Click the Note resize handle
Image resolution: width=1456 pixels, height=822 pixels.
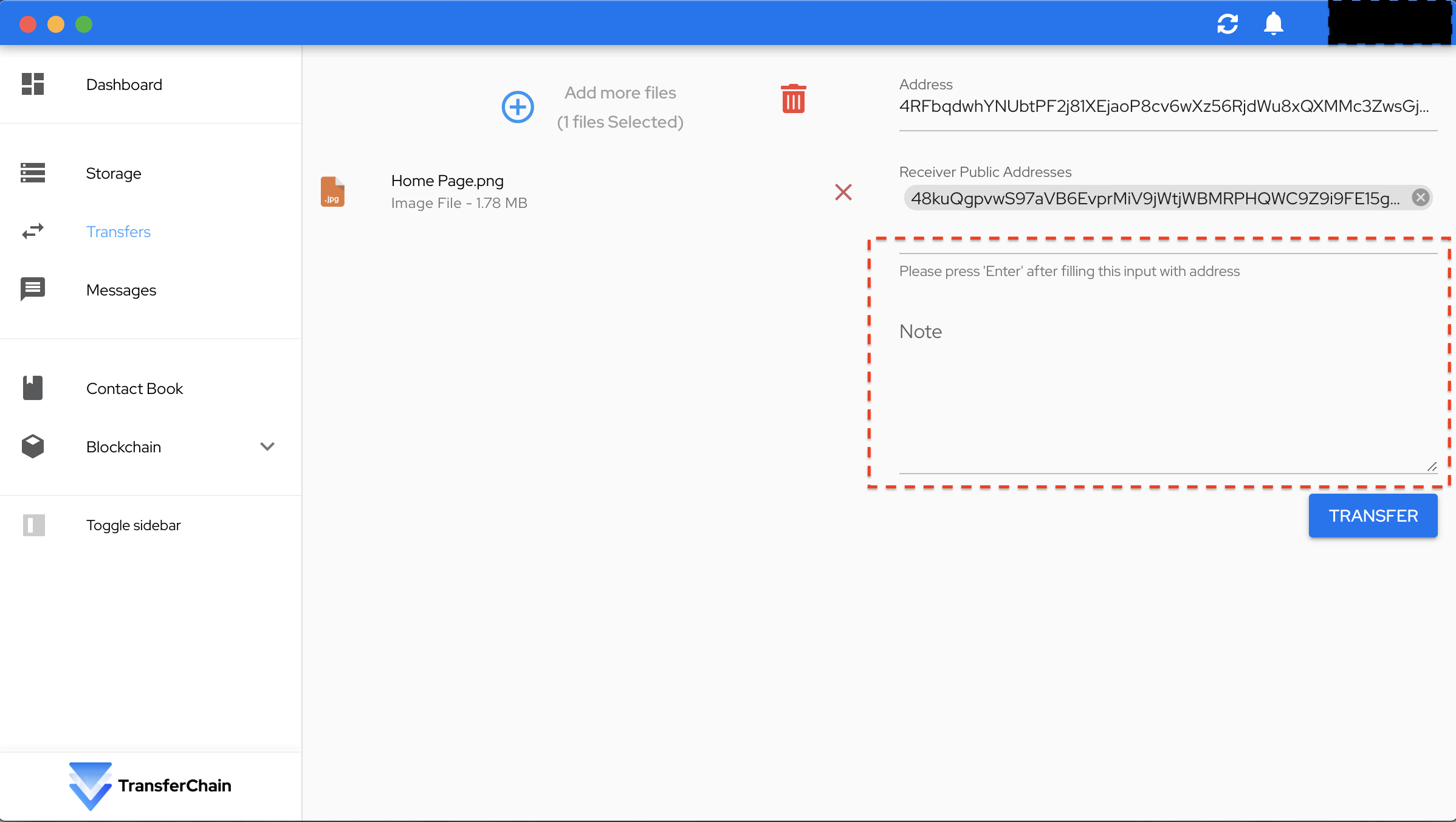(x=1432, y=466)
